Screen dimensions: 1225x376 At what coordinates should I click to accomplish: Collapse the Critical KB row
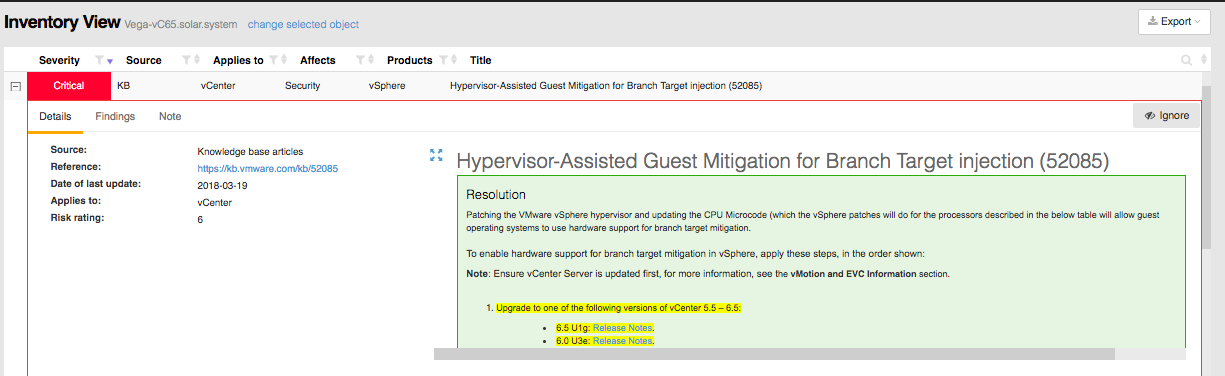pyautogui.click(x=16, y=86)
